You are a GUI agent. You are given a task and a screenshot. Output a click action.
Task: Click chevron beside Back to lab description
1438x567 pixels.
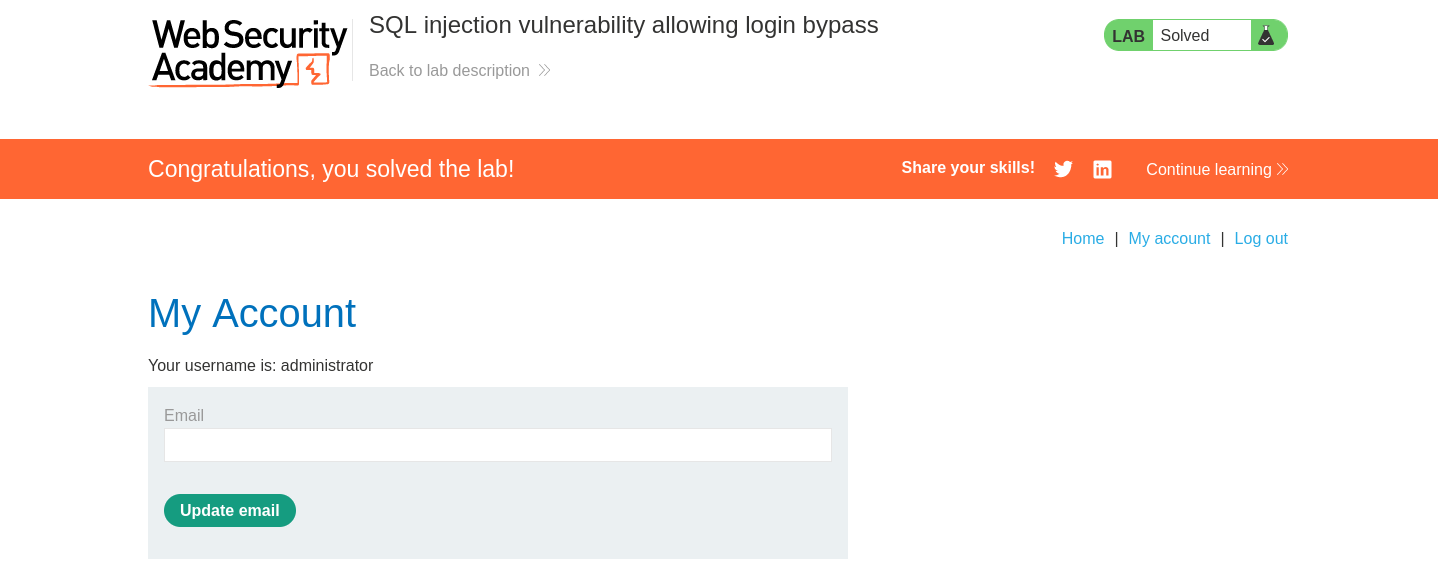pyautogui.click(x=544, y=70)
